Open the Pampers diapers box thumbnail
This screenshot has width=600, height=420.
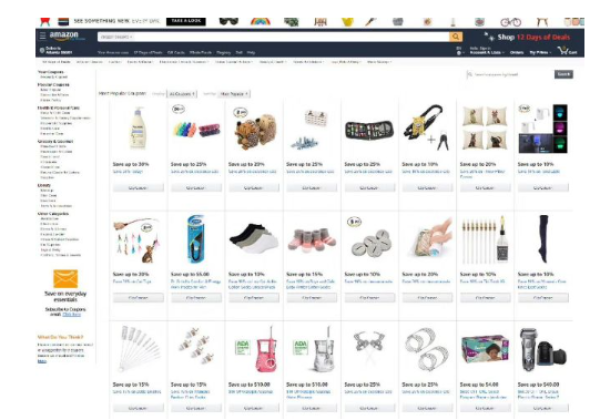(x=485, y=350)
